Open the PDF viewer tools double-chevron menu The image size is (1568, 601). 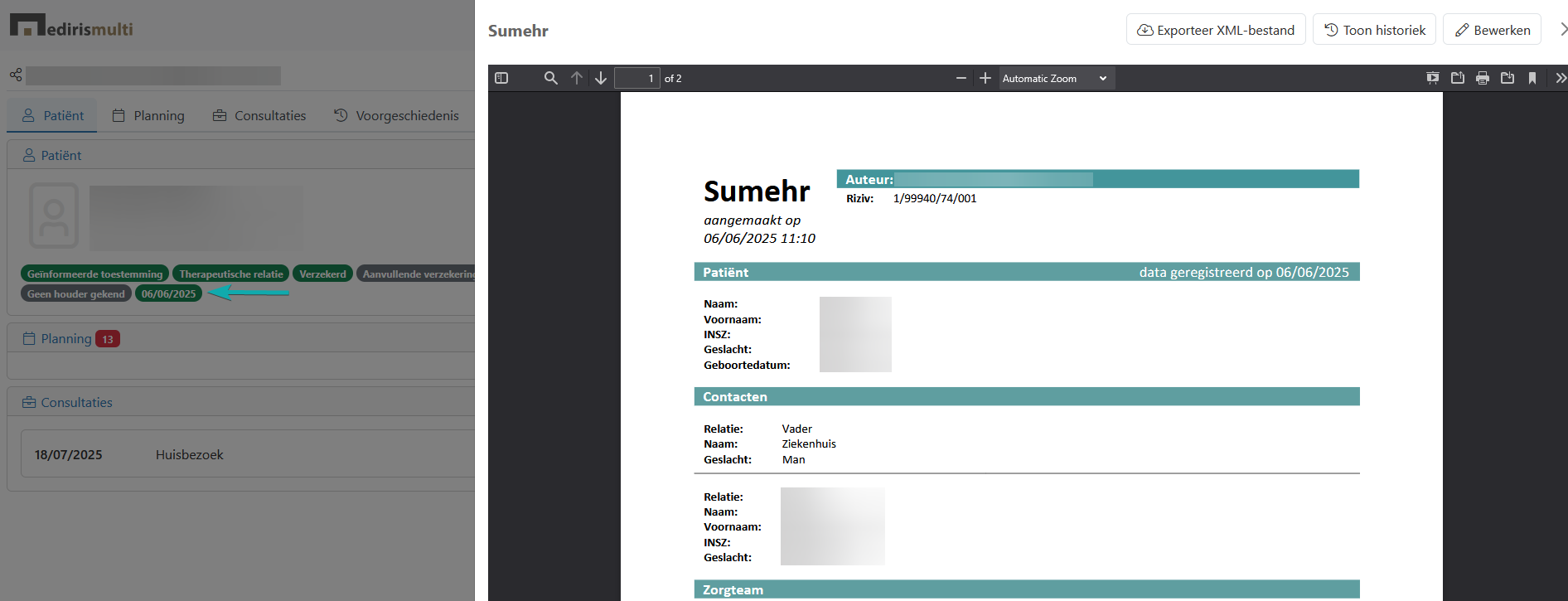point(1561,78)
